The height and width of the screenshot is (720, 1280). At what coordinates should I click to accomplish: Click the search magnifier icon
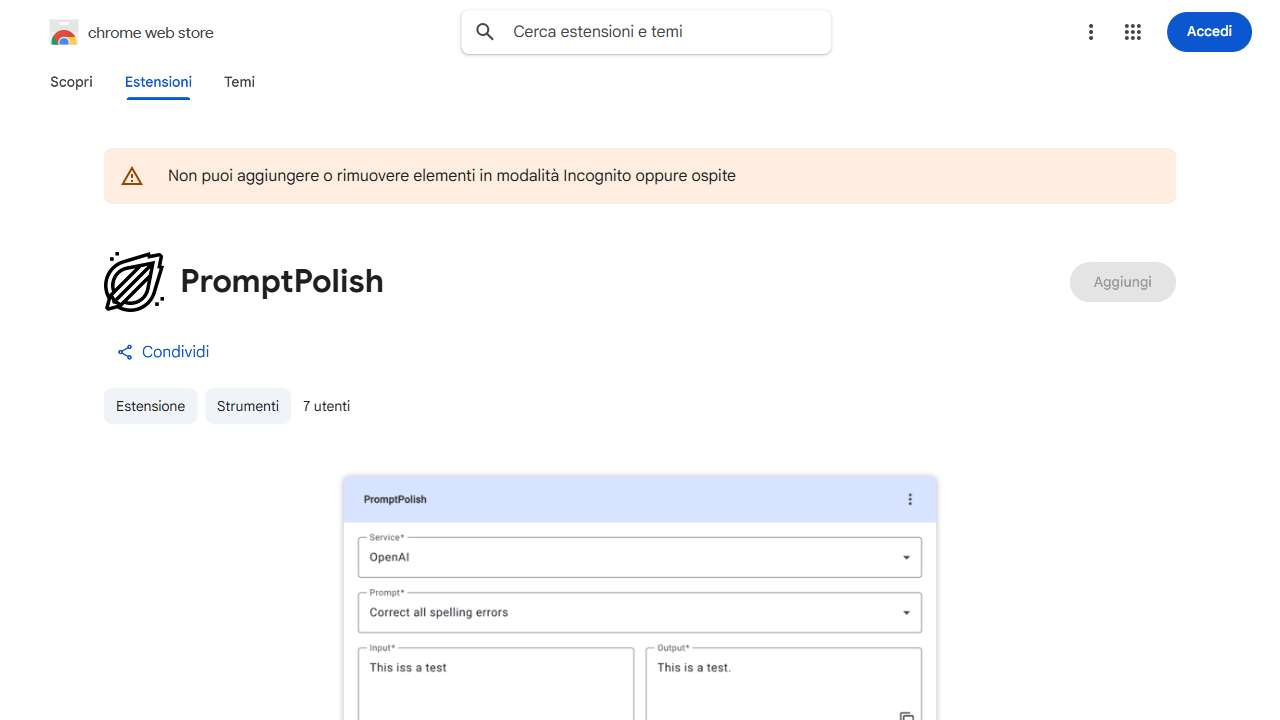484,31
